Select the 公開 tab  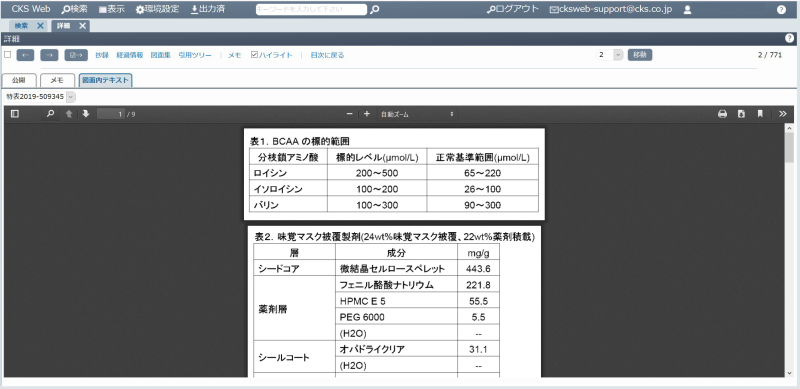[x=19, y=80]
